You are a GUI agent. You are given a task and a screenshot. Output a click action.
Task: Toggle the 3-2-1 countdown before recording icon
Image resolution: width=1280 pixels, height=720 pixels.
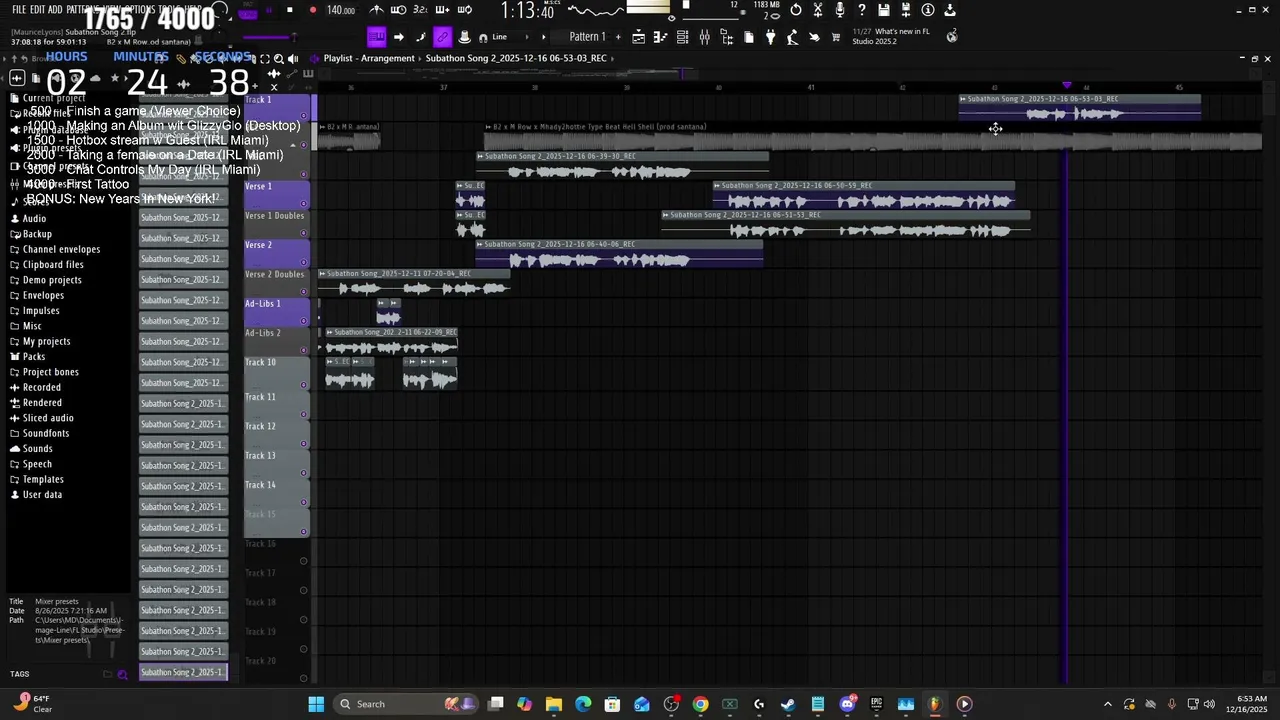tap(420, 10)
